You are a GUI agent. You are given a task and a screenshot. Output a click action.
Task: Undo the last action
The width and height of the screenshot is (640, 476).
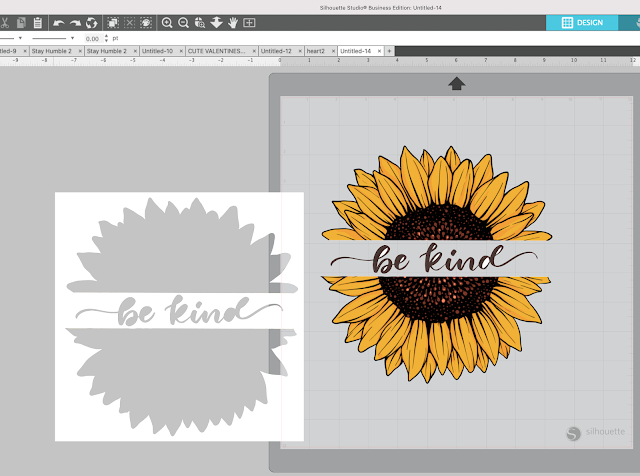[59, 23]
